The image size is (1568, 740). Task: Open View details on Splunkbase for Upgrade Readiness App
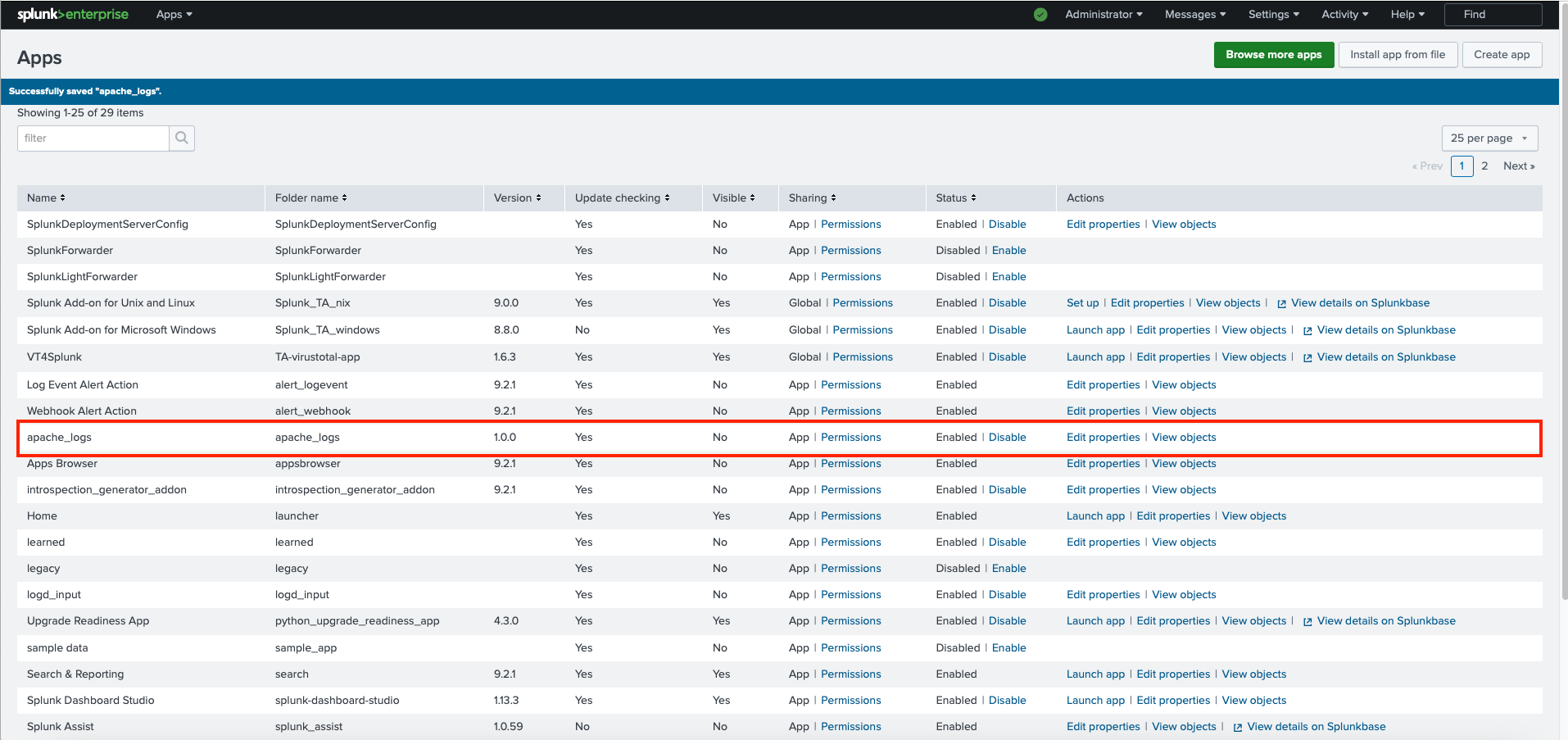tap(1386, 620)
